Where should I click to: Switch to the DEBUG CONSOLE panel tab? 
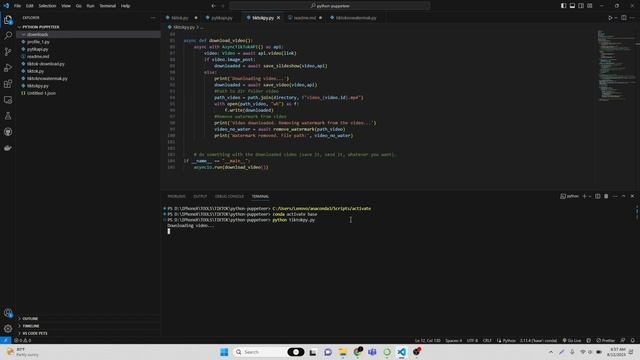point(229,196)
